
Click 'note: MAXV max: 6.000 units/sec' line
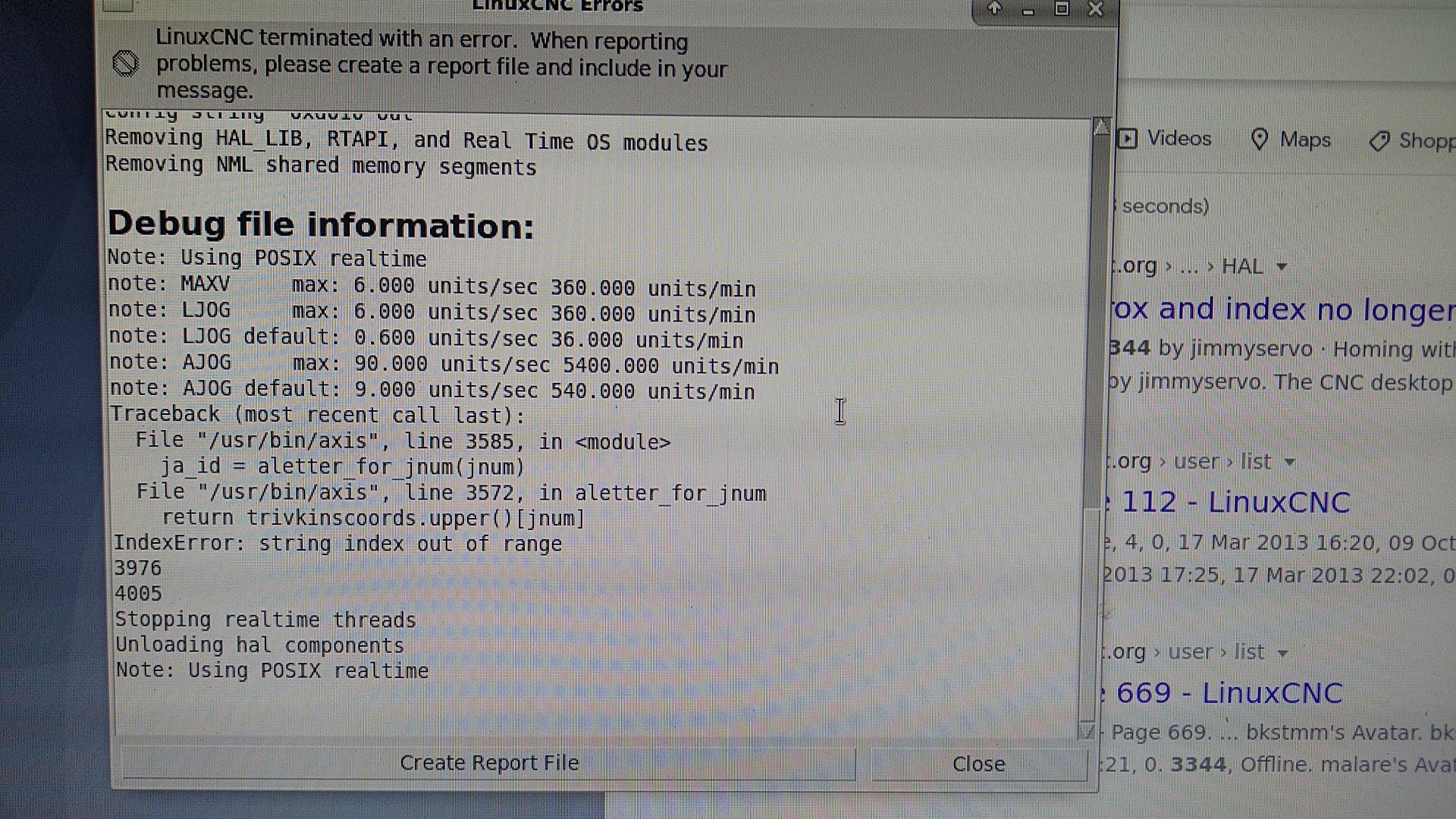click(431, 287)
